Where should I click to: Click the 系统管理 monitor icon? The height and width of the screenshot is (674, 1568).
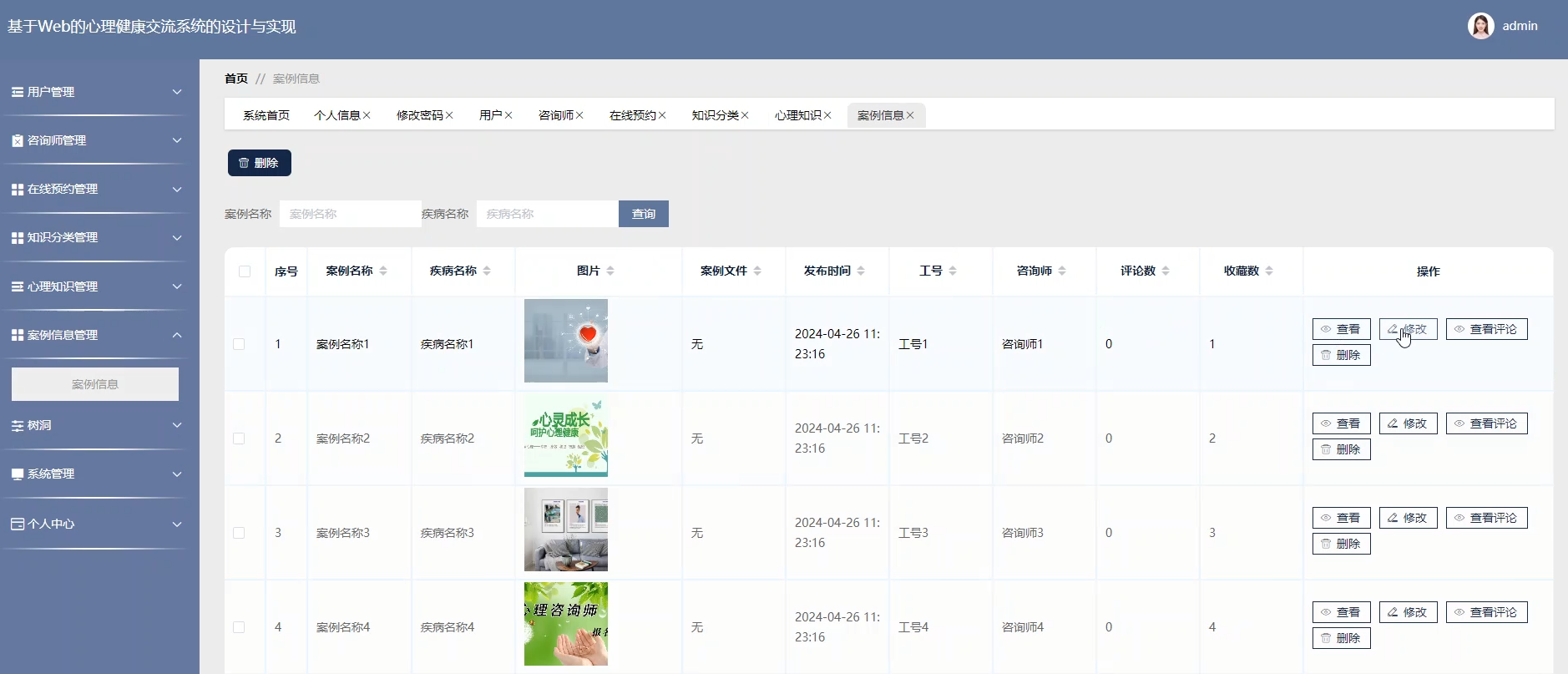click(17, 474)
